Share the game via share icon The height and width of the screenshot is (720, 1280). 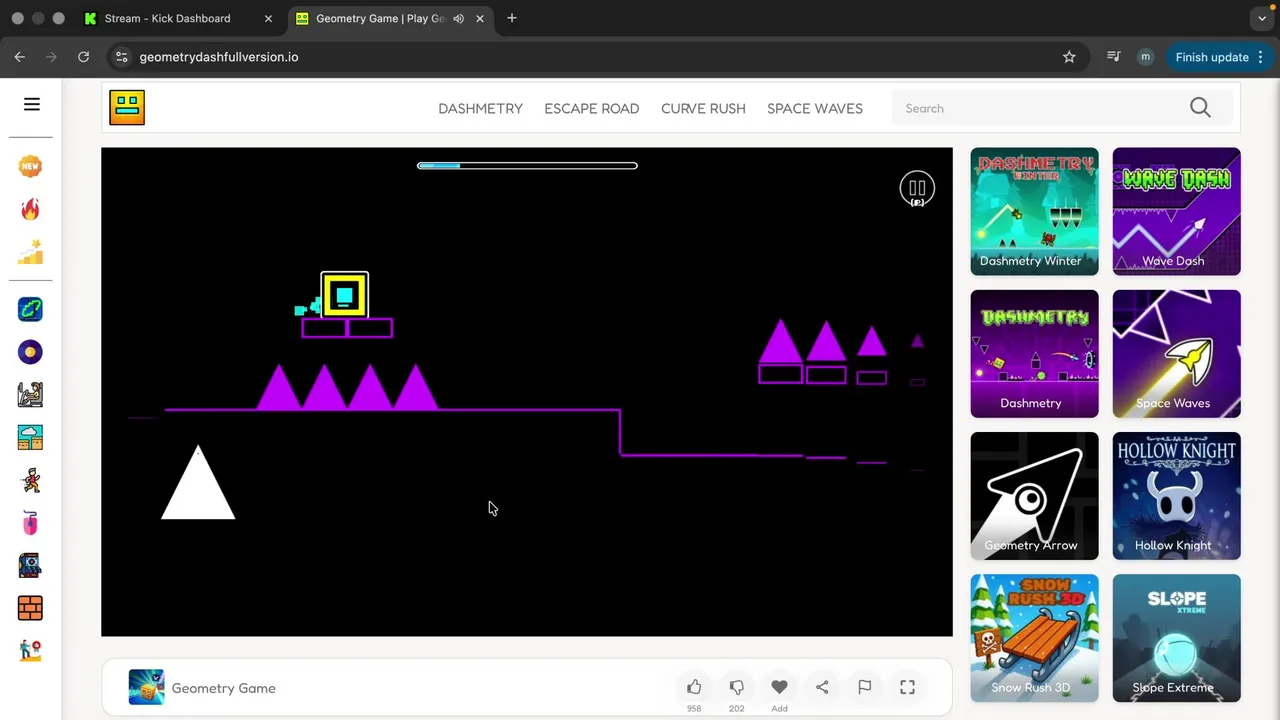(822, 687)
